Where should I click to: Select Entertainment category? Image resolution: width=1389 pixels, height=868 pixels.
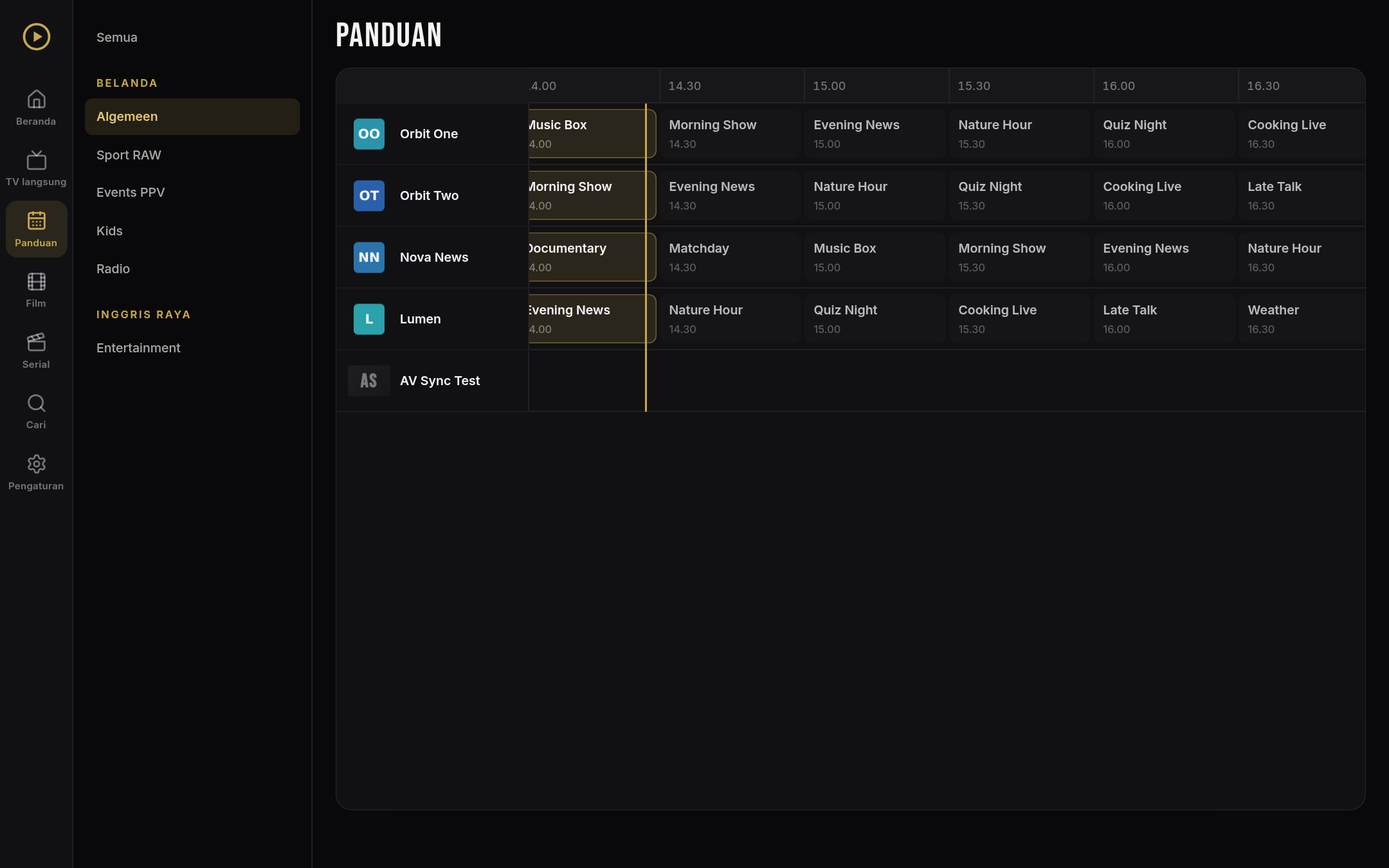[x=192, y=348]
